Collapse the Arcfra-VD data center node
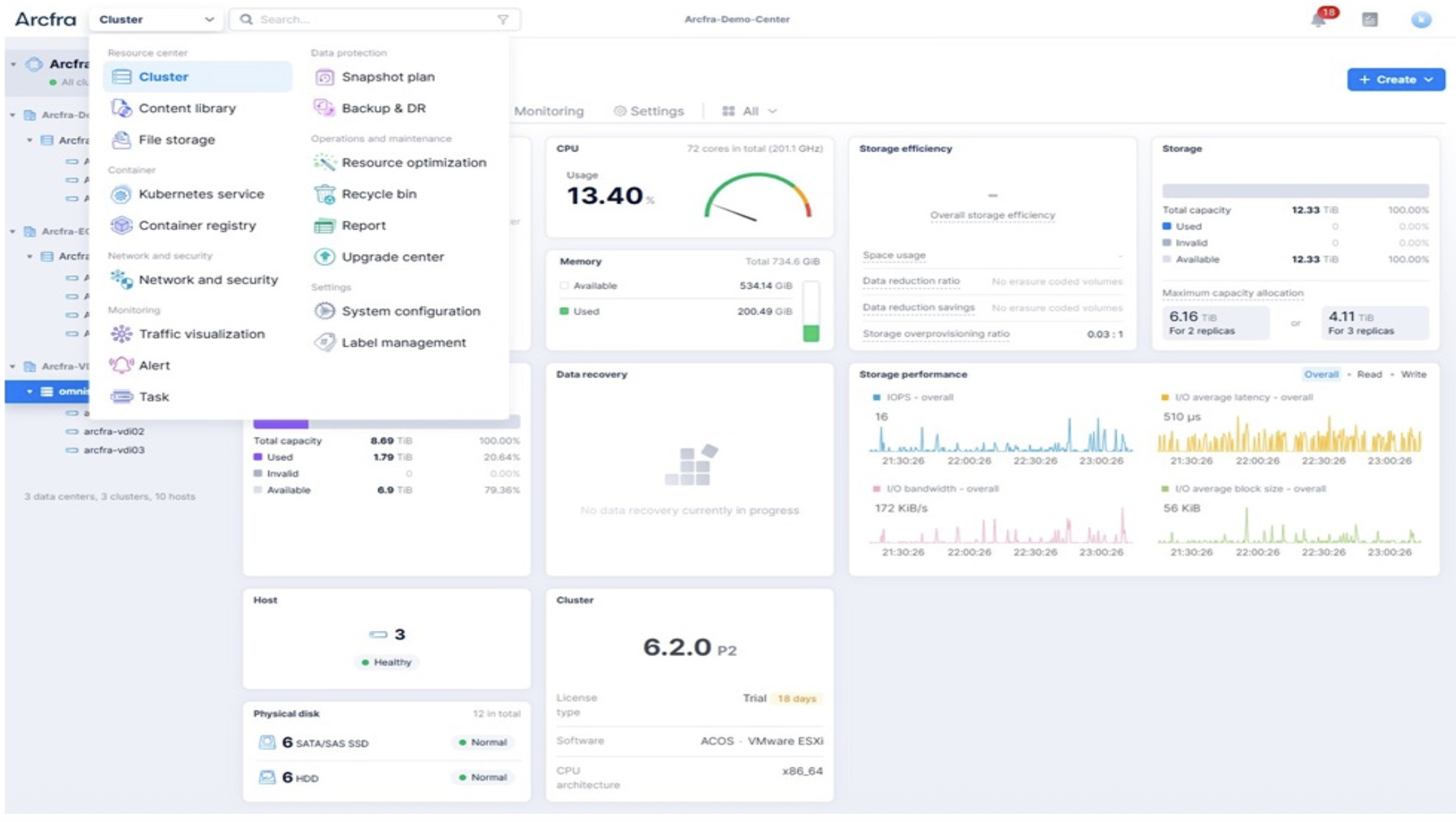This screenshot has width=1456, height=822. coord(12,367)
